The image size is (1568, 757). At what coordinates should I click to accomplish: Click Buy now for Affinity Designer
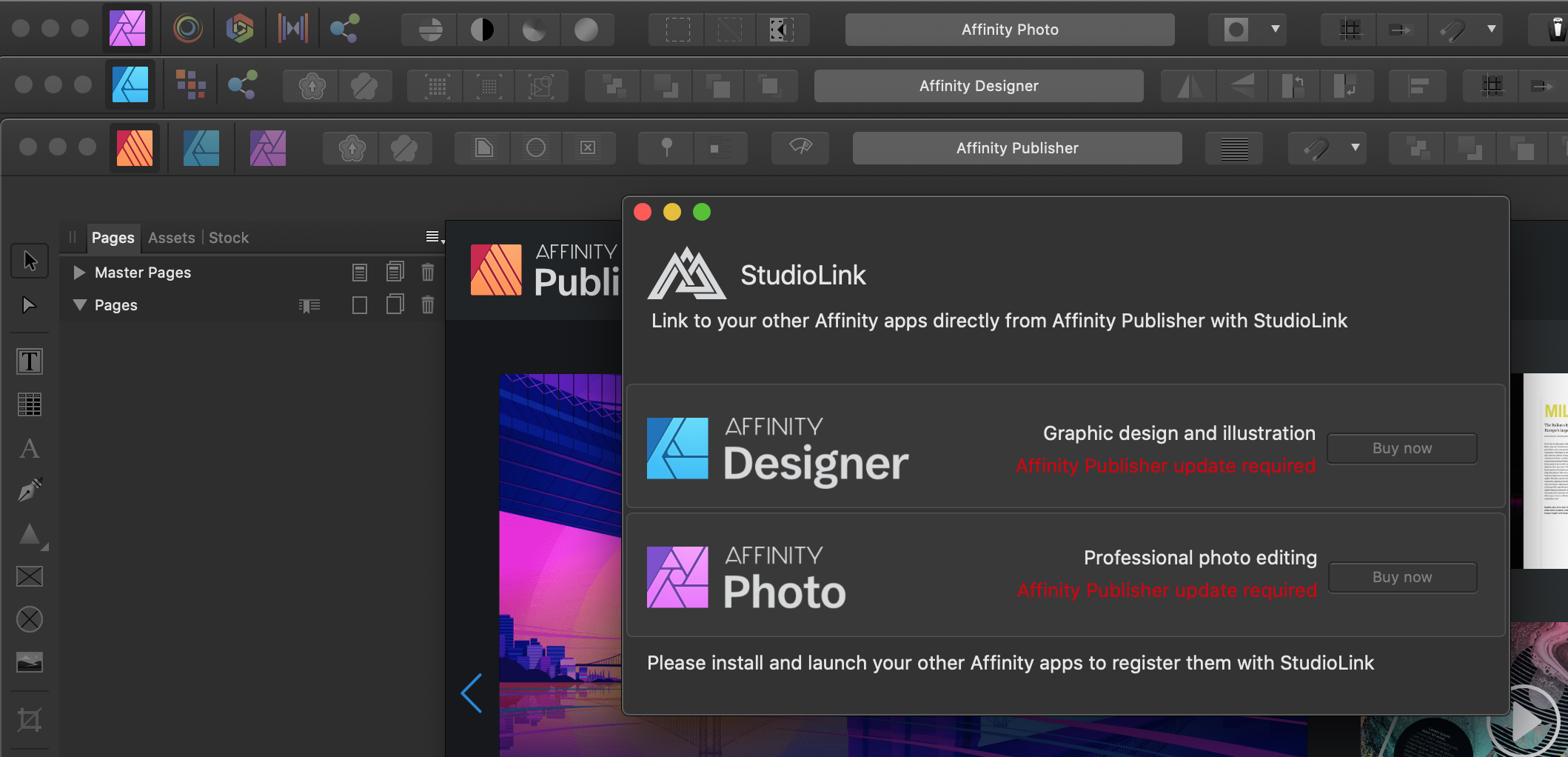1402,448
